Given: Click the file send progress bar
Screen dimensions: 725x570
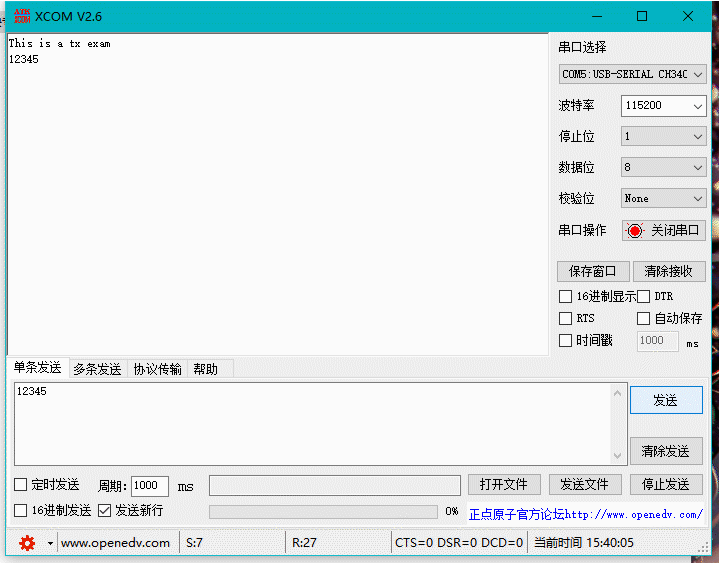Looking at the screenshot, I should [323, 512].
